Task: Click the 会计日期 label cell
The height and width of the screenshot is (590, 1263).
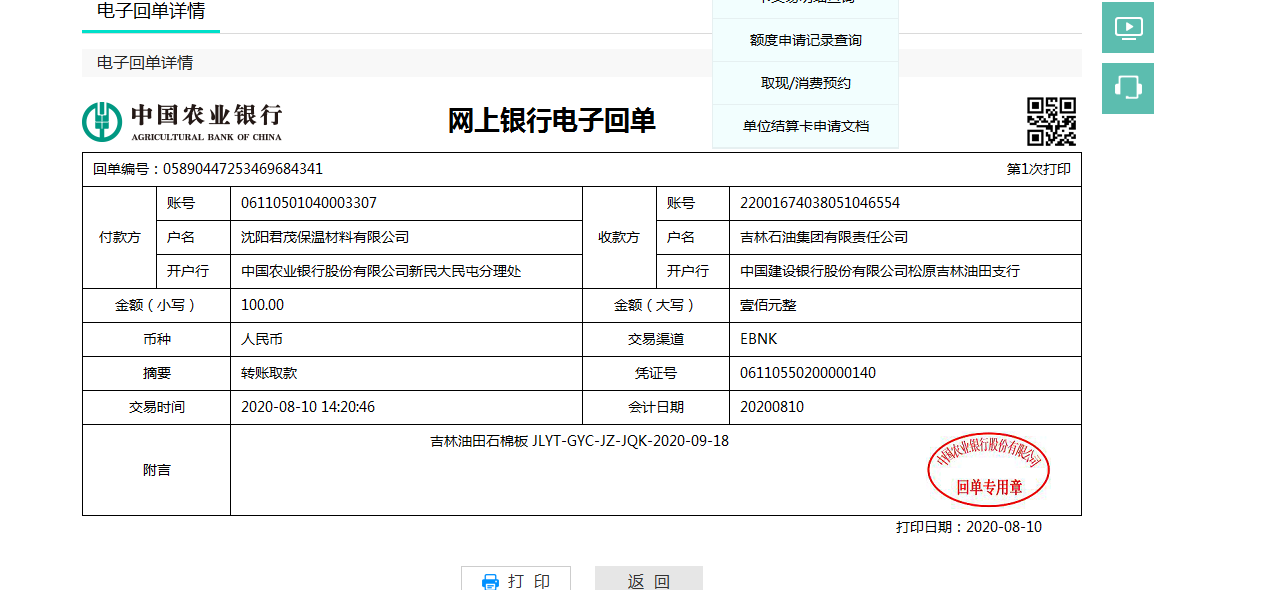Action: tap(656, 407)
